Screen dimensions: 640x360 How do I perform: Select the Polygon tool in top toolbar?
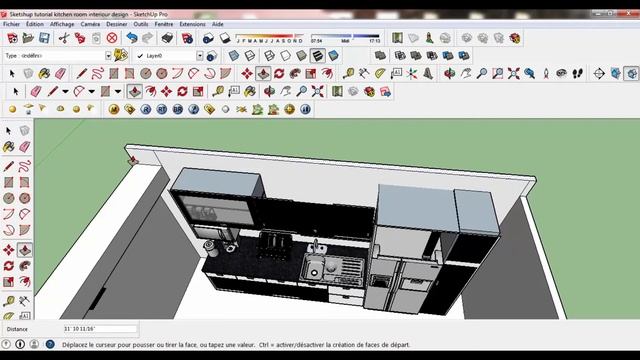click(x=162, y=73)
